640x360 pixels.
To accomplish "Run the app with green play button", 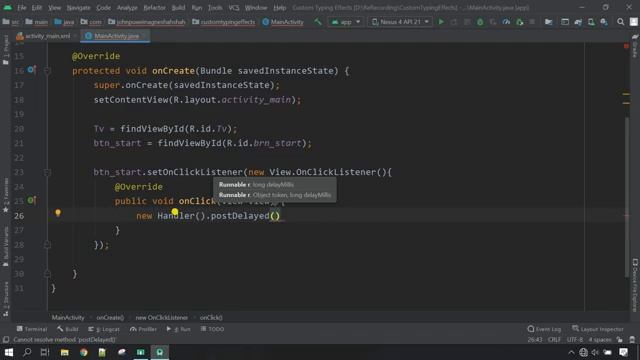I will click(441, 22).
